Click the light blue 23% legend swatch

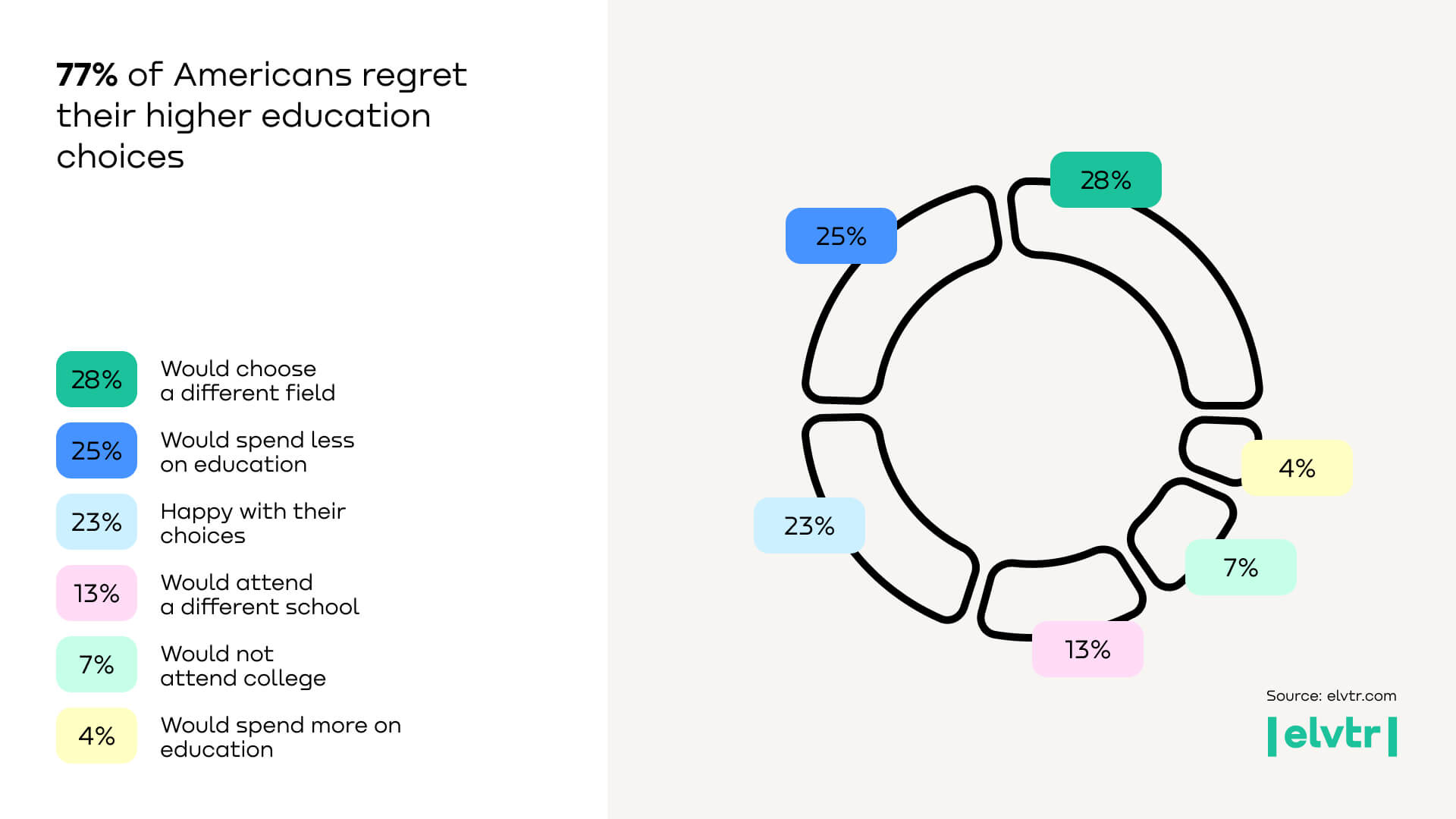pos(96,522)
